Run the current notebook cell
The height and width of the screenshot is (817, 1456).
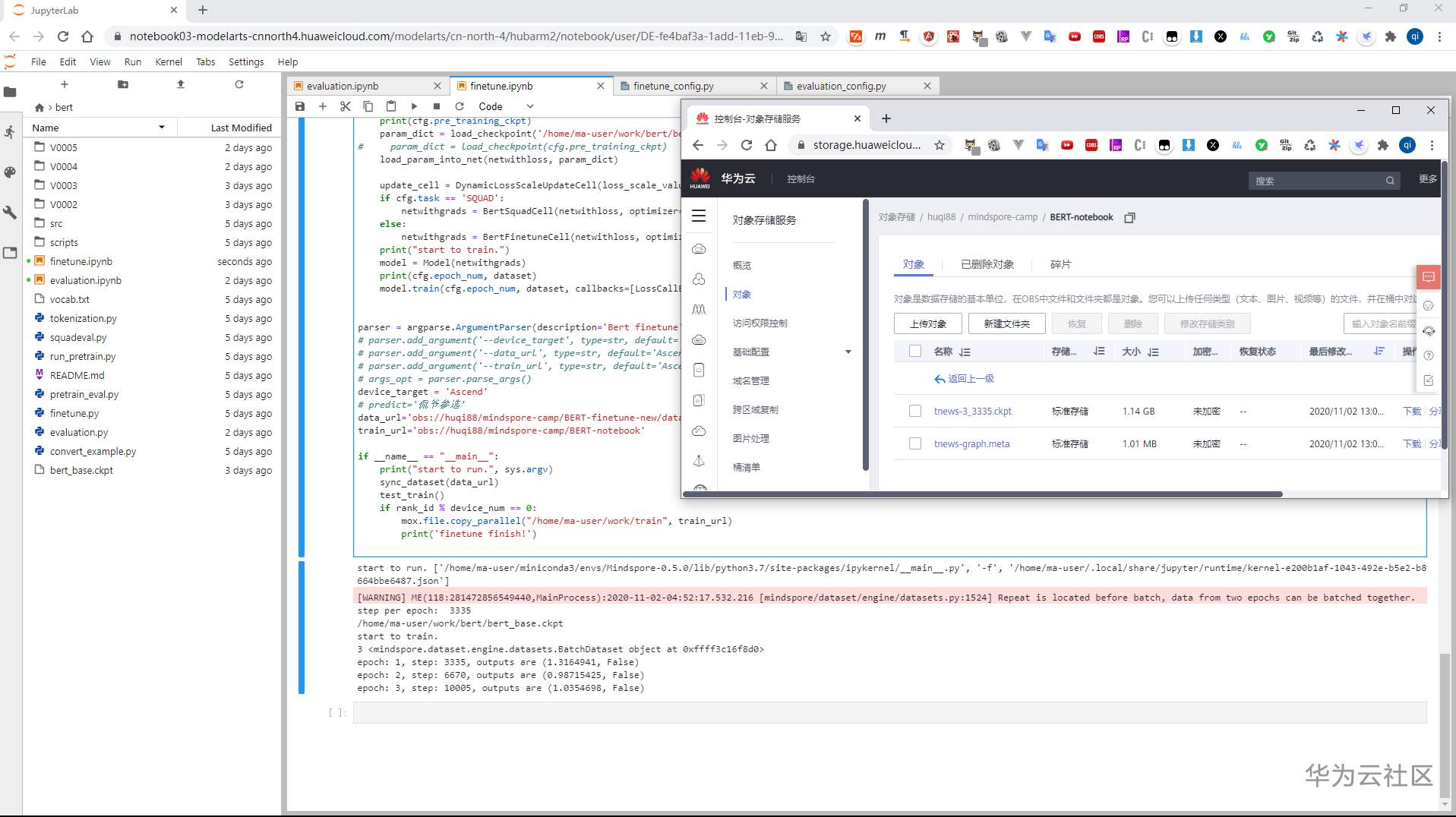(x=413, y=106)
